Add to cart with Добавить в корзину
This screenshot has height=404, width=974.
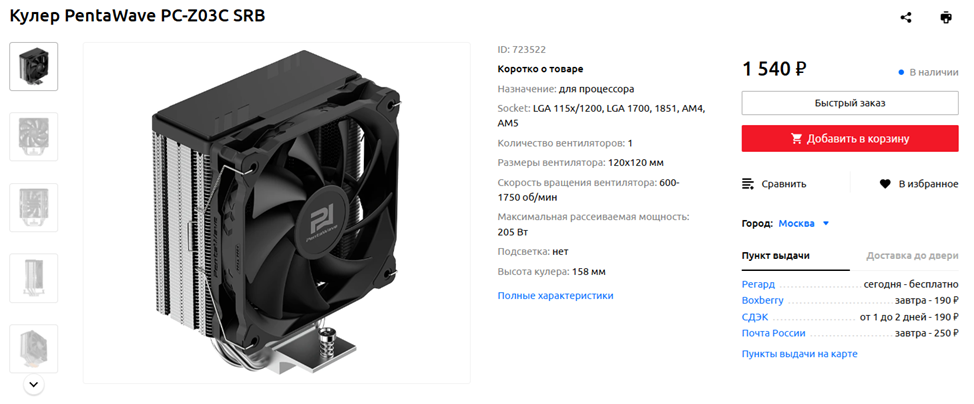[x=850, y=139]
